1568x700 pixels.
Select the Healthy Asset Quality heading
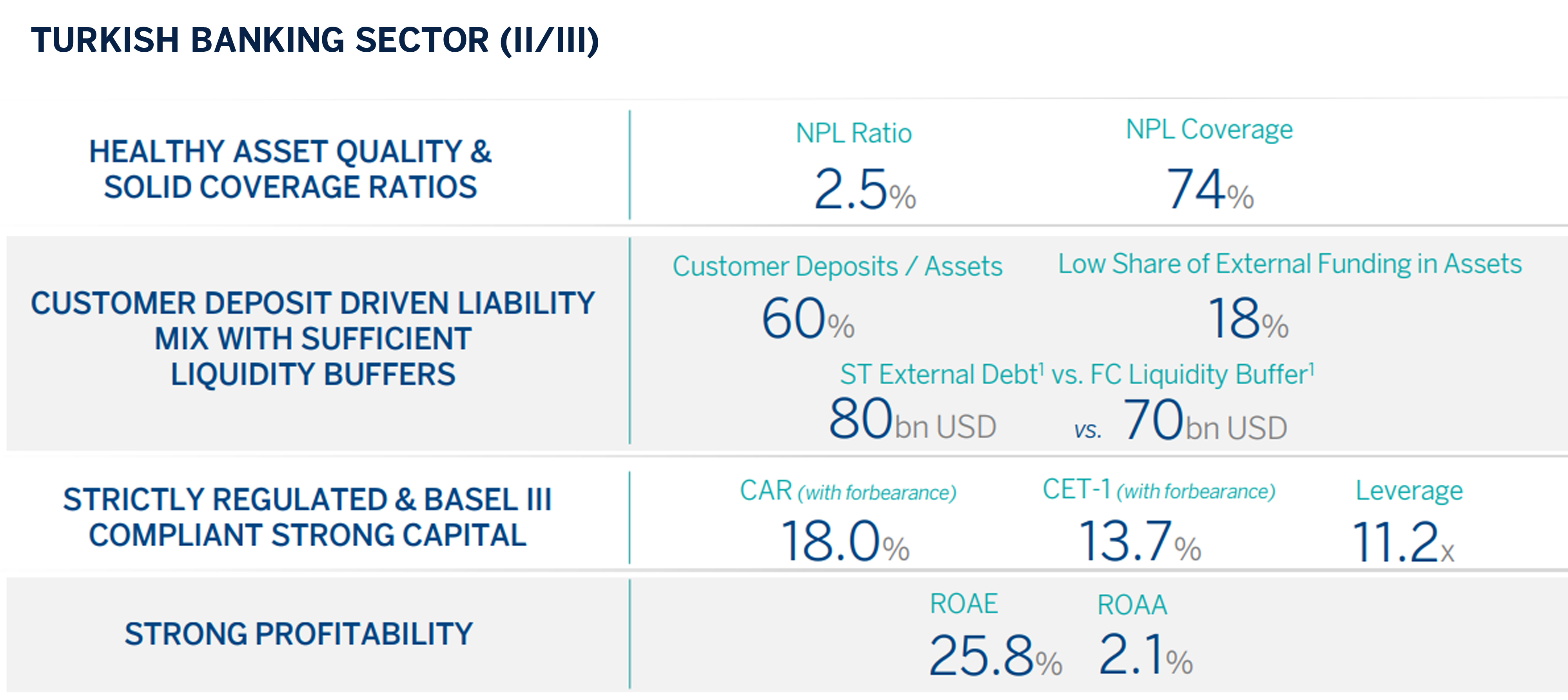290,169
